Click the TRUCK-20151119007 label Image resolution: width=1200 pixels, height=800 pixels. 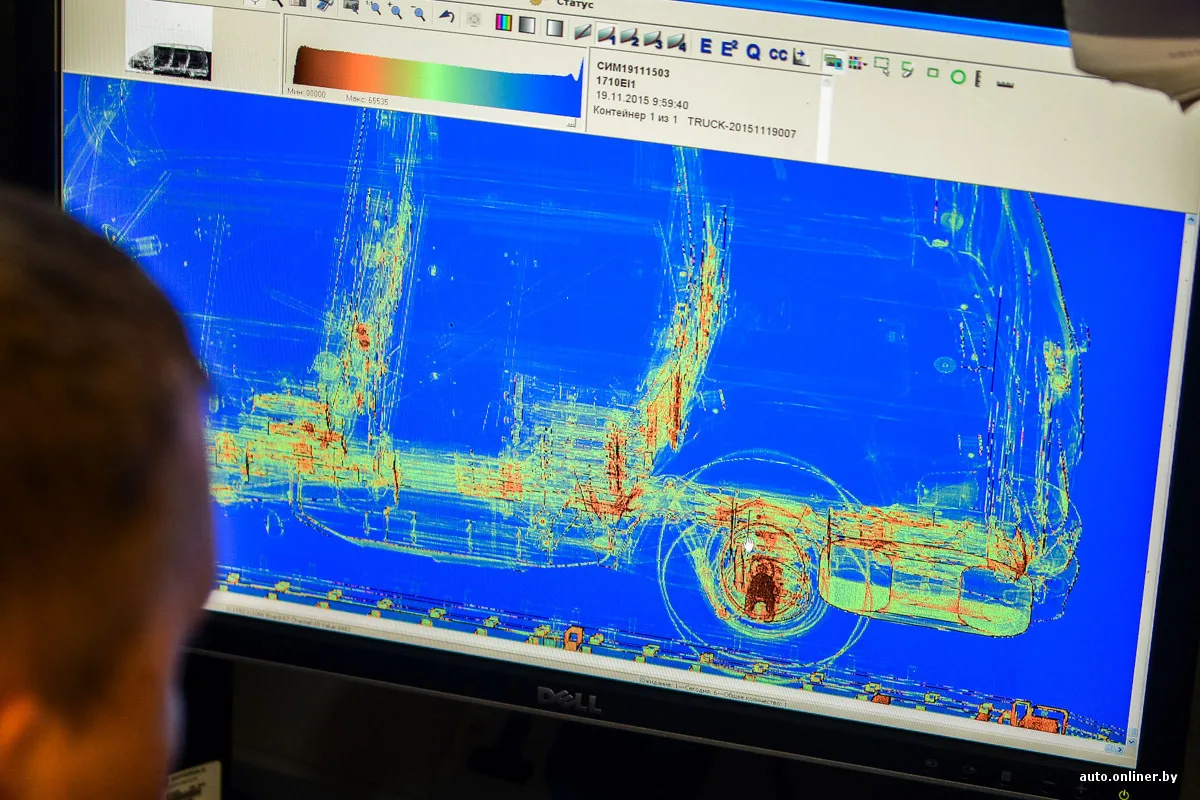(742, 129)
